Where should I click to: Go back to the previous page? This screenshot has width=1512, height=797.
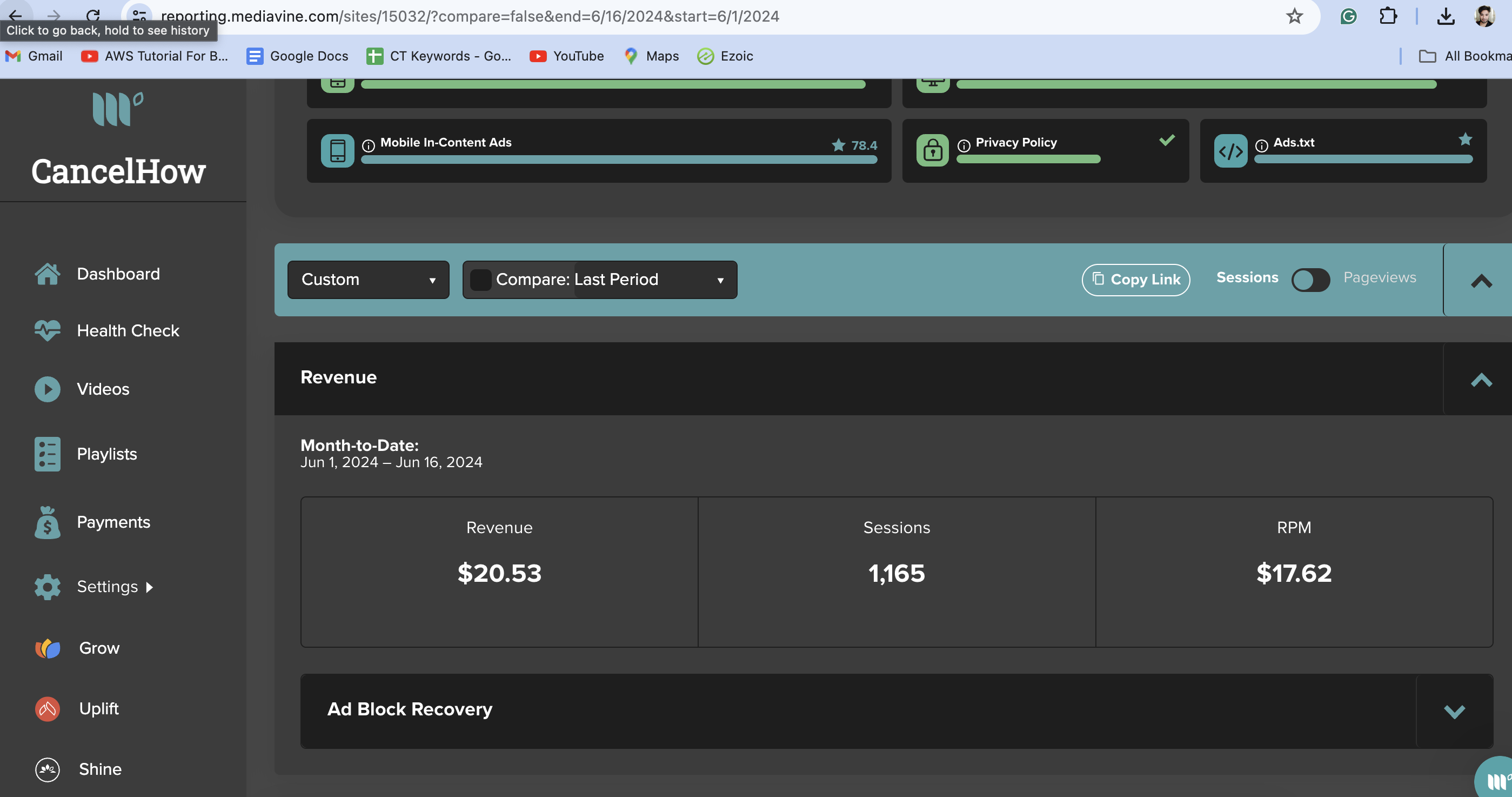(x=16, y=16)
